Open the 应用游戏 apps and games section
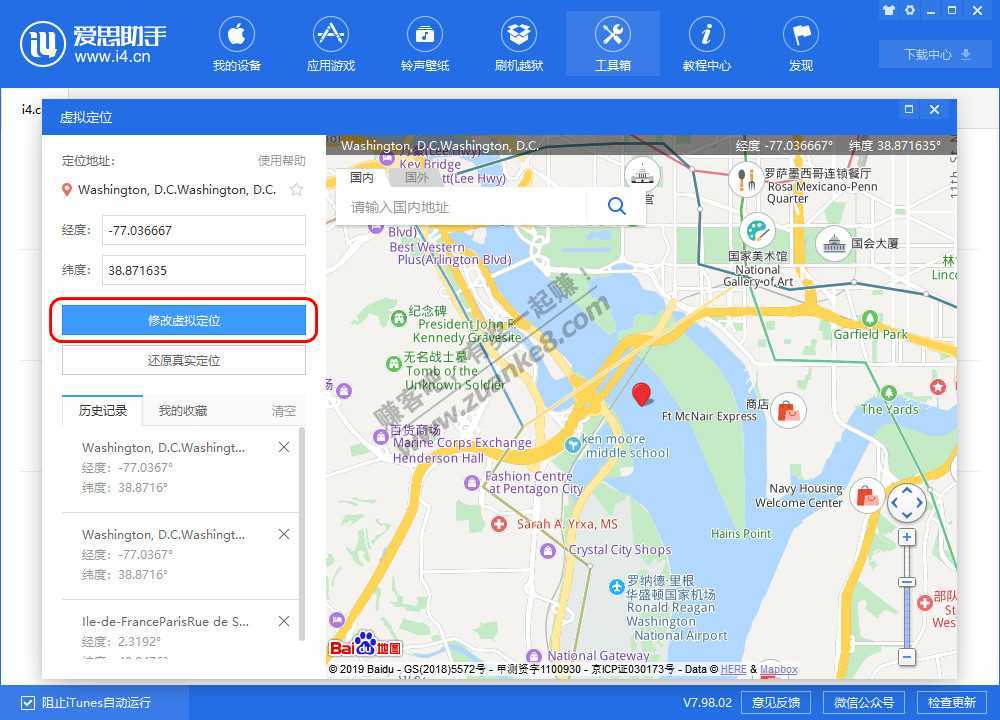 tap(331, 45)
